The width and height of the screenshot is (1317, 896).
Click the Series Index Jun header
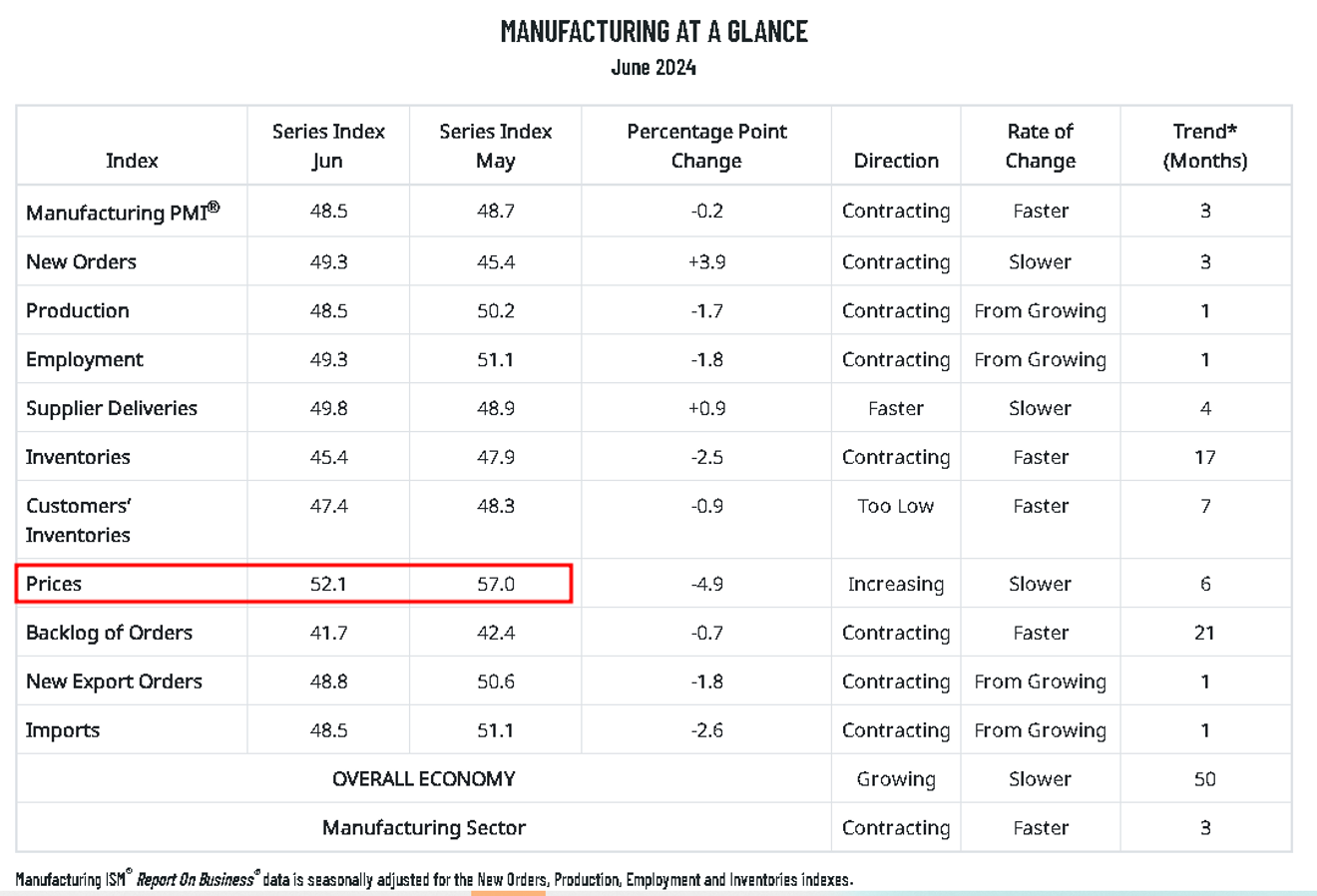(x=328, y=146)
